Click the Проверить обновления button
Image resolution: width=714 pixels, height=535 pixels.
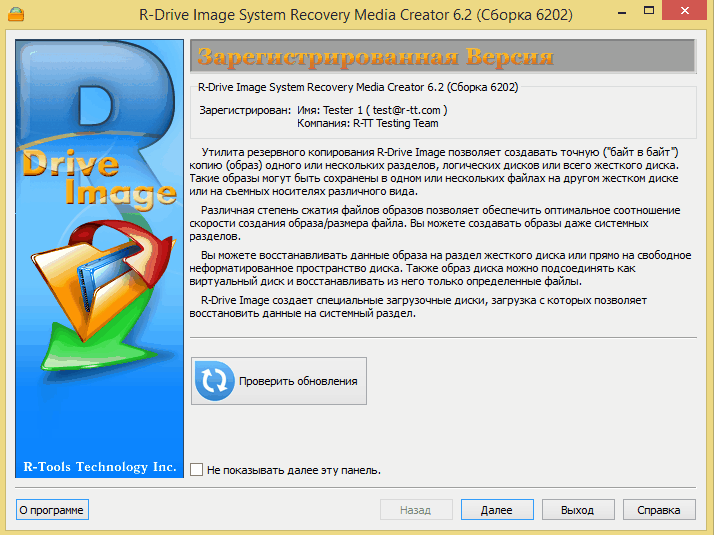(x=279, y=381)
